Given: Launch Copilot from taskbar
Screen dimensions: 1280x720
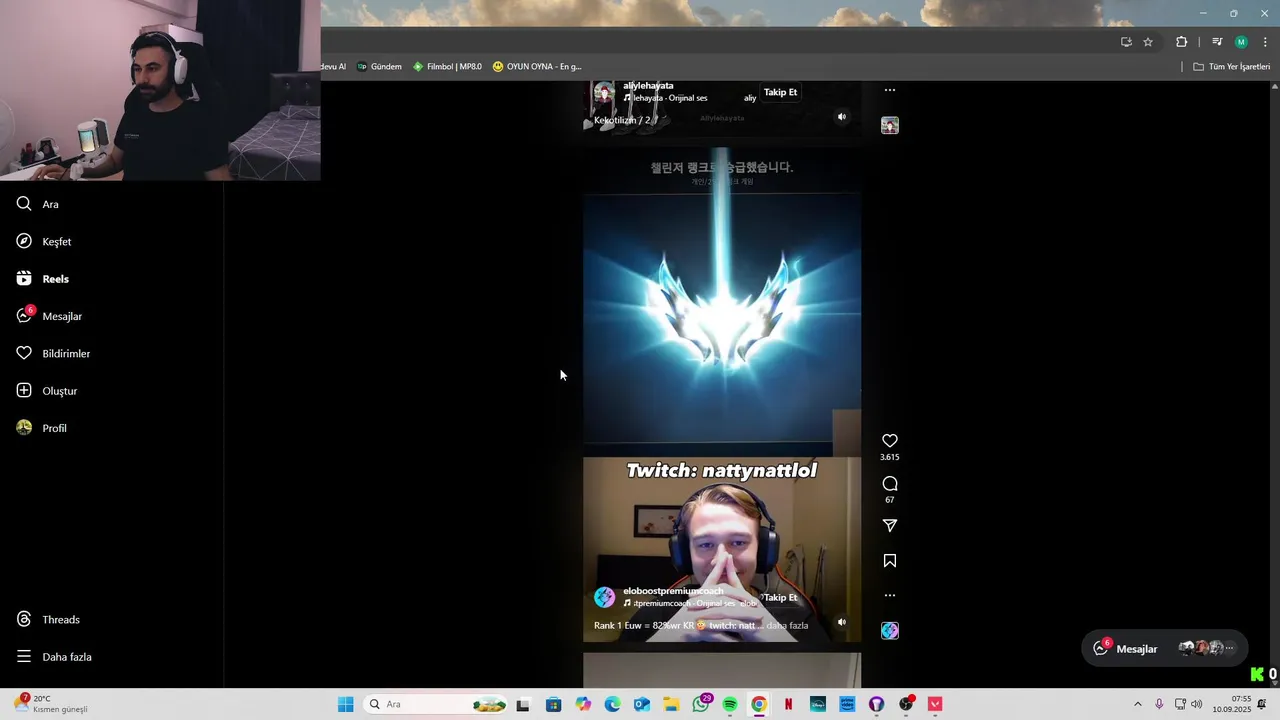Looking at the screenshot, I should click(583, 704).
